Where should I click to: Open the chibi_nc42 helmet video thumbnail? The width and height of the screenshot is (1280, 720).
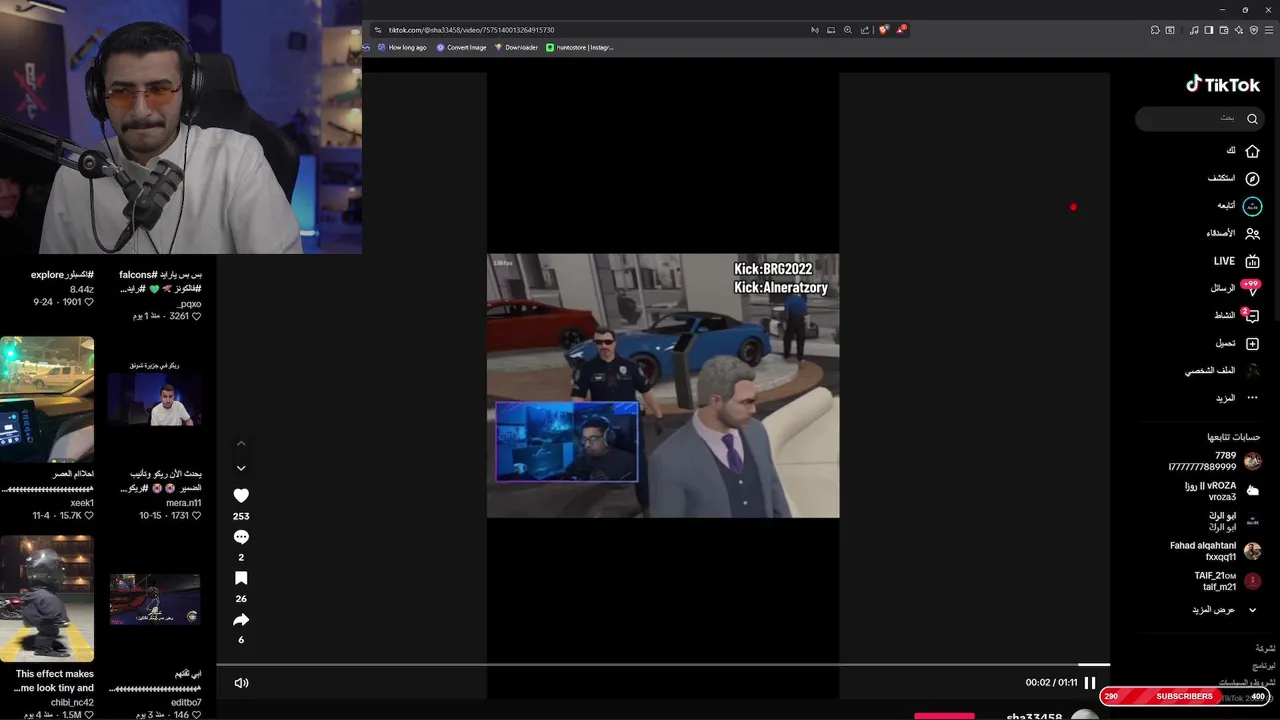47,598
